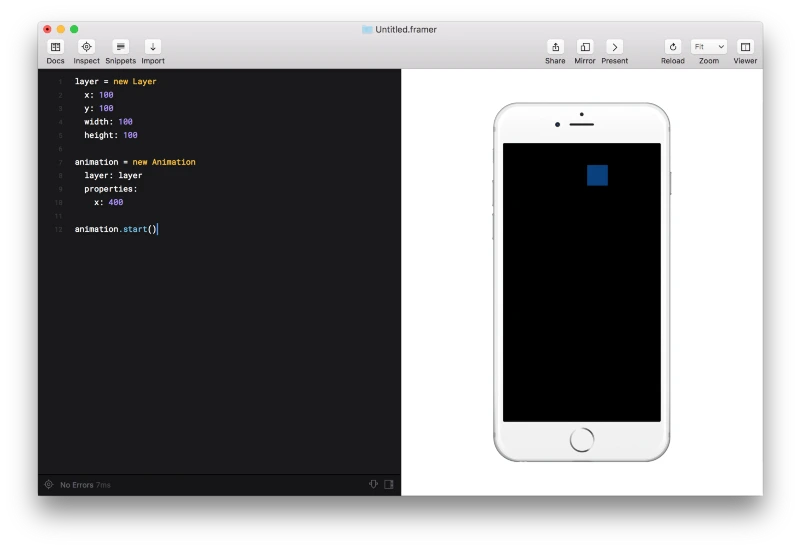This screenshot has width=800, height=548.
Task: Click the 'y: 100' code line
Action: pos(99,108)
